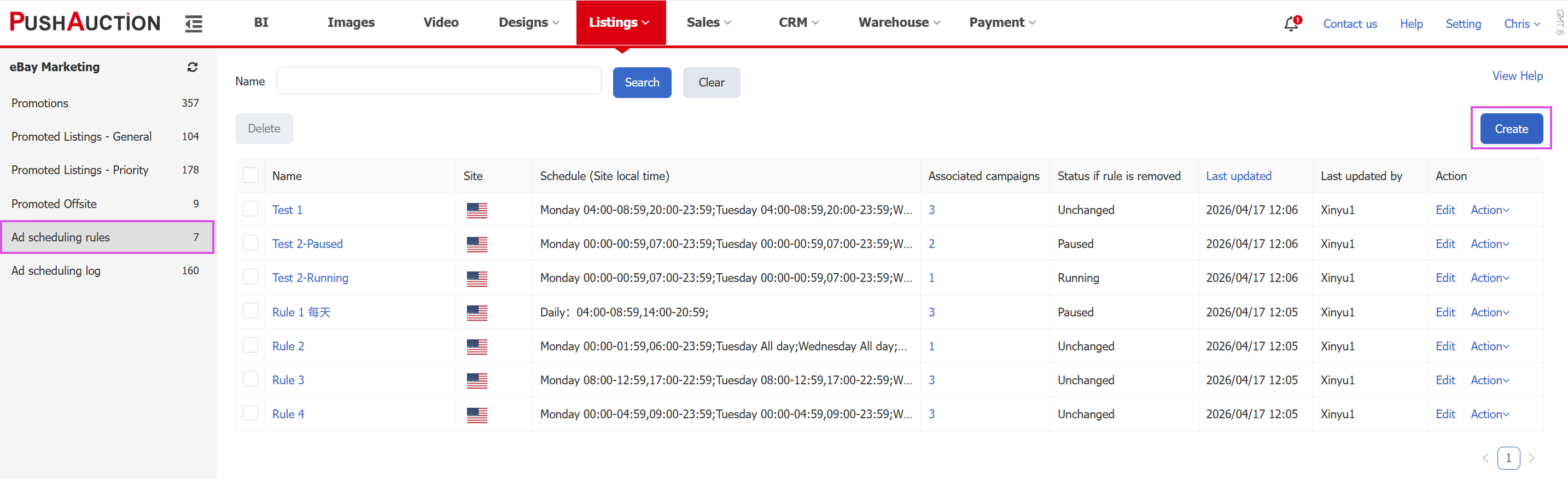Expand the Chris user account menu
This screenshot has height=479, width=1568.
[x=1521, y=24]
